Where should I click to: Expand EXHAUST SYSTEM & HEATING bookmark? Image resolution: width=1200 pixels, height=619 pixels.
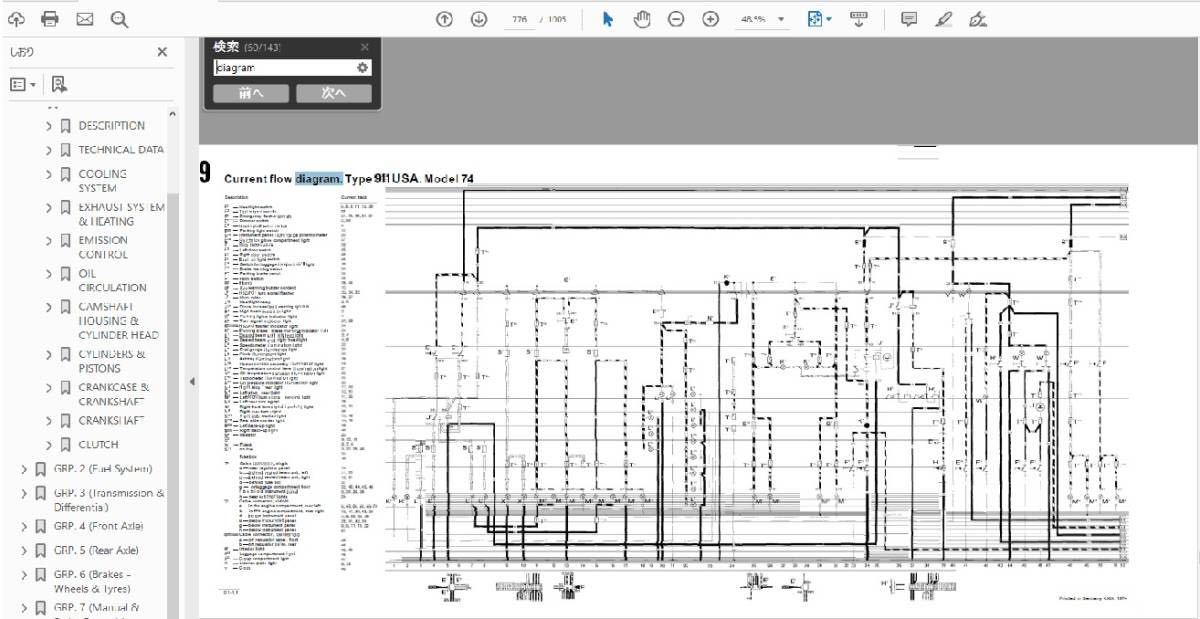tap(48, 207)
